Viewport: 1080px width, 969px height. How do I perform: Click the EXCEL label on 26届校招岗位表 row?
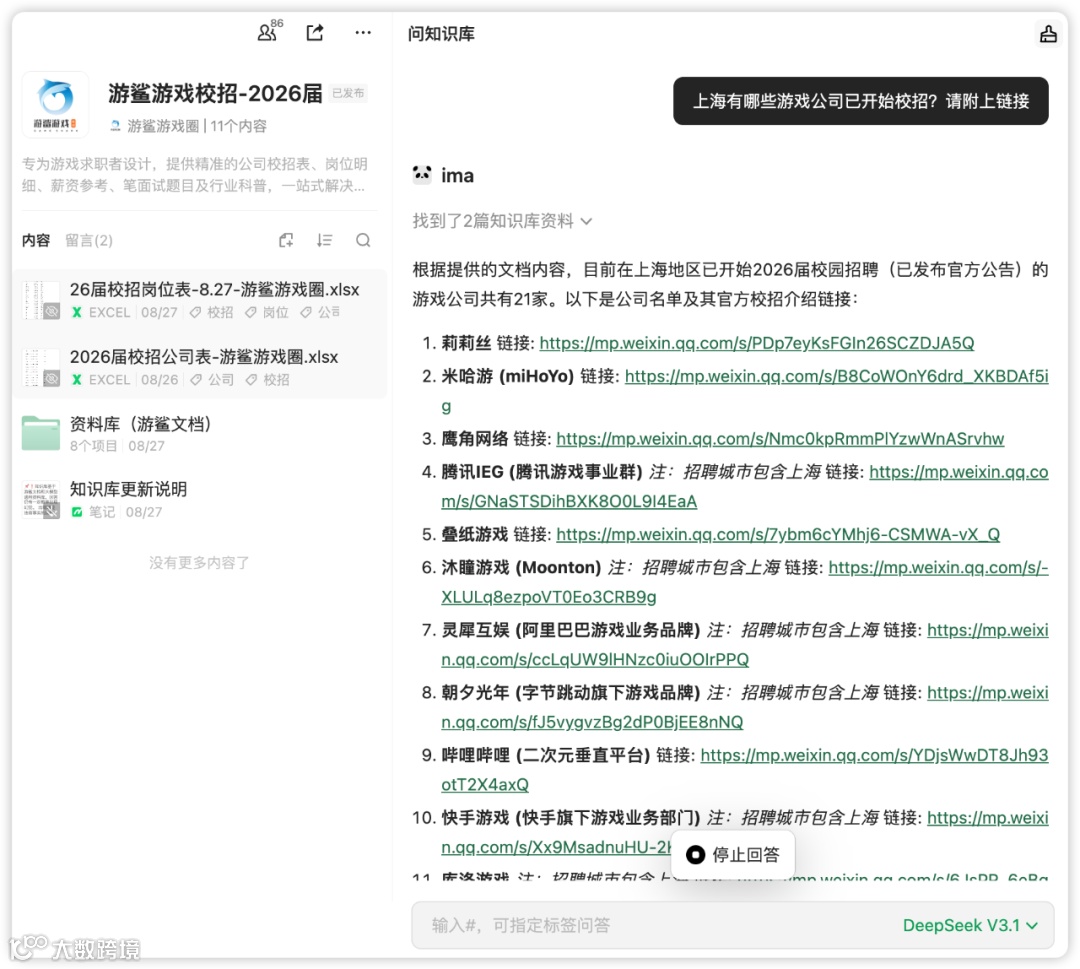click(x=109, y=312)
